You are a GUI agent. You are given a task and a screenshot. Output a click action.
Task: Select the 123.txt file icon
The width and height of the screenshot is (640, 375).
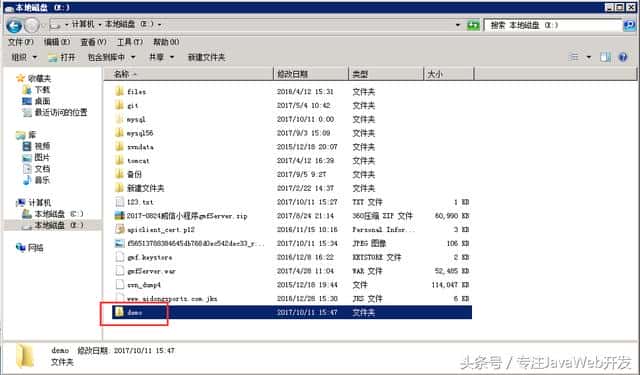point(119,202)
